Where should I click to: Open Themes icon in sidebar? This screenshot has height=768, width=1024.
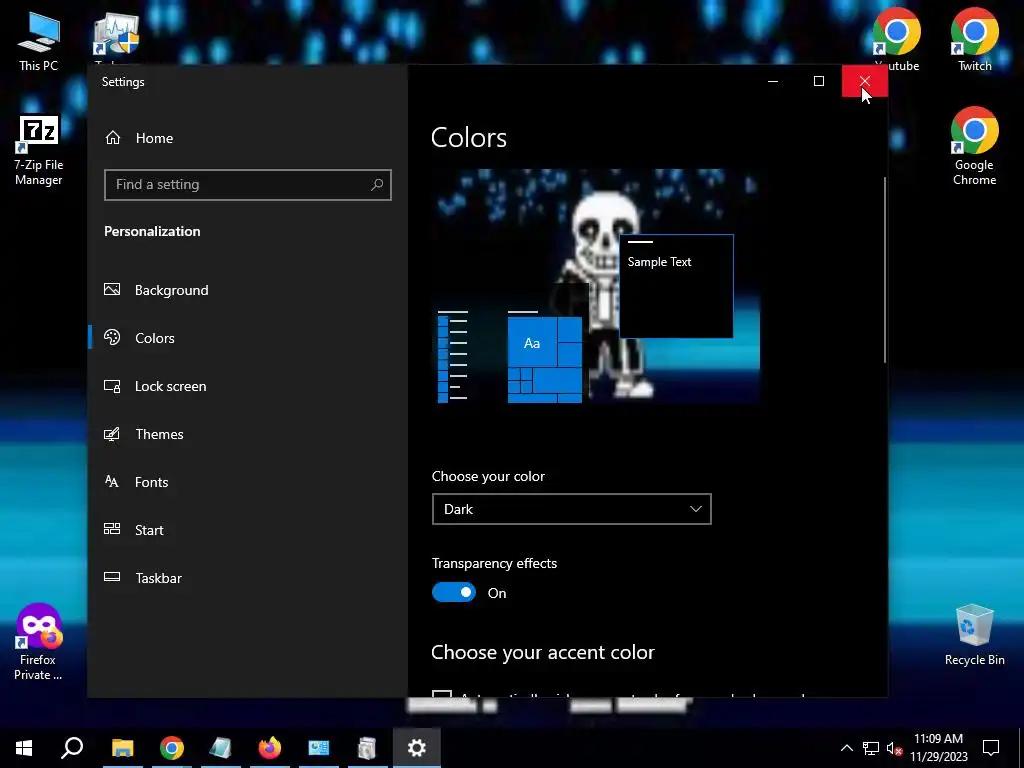(112, 434)
